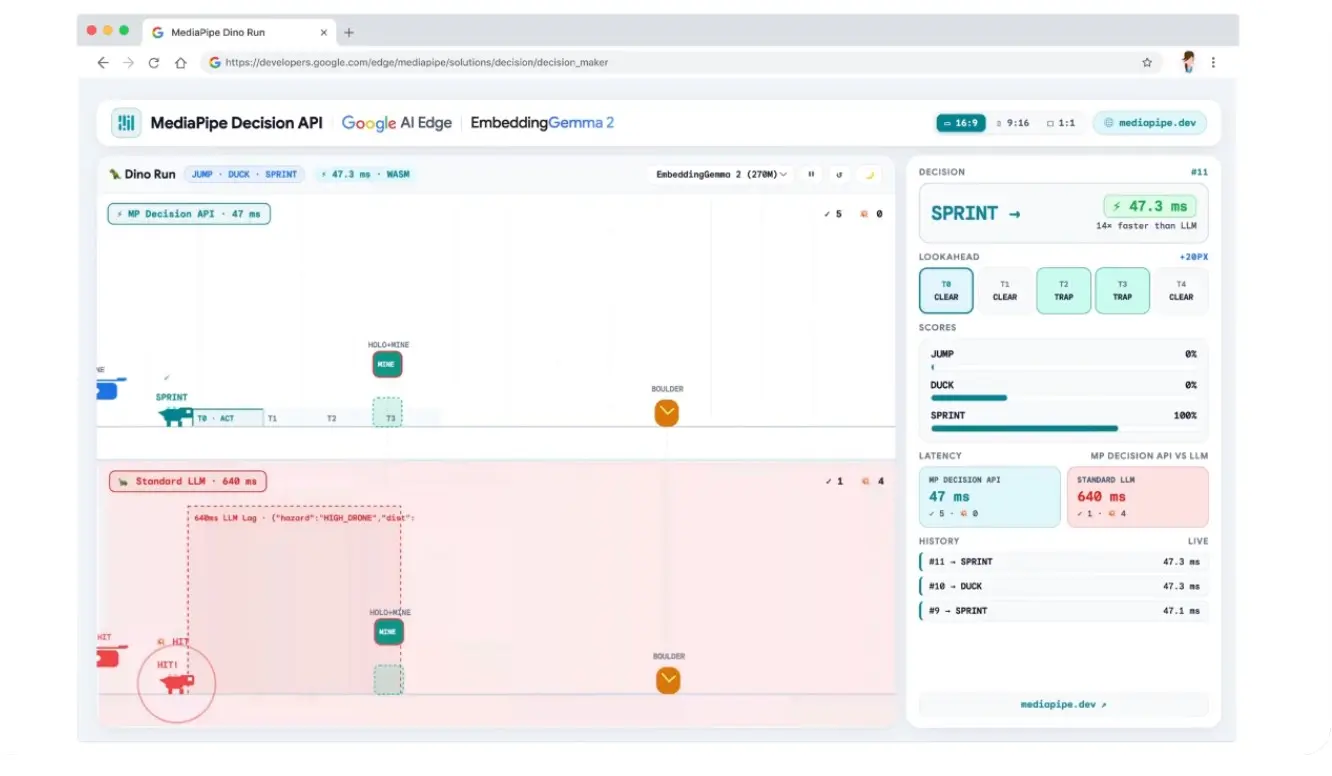Image resolution: width=1332 pixels, height=776 pixels.
Task: Open the mediapipe.dev link at the panel bottom
Action: click(x=1063, y=704)
